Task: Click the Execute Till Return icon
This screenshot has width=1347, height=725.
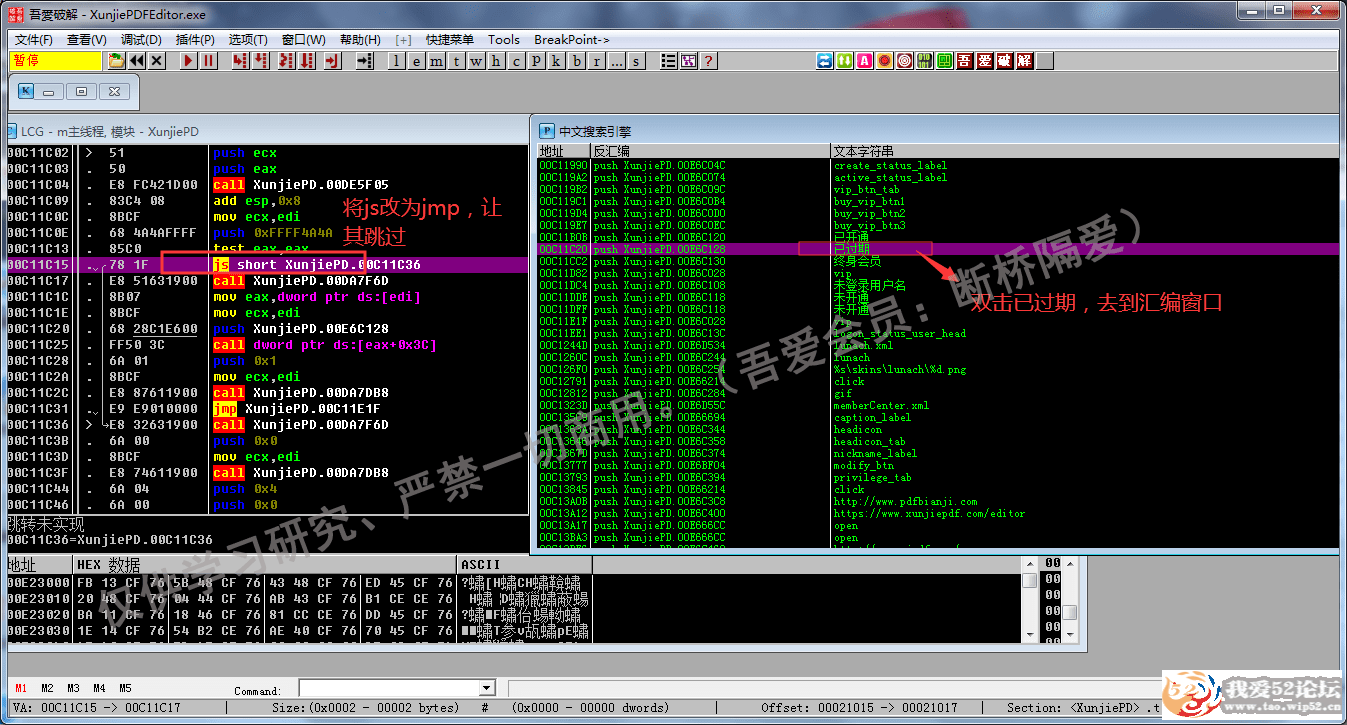Action: click(x=332, y=61)
